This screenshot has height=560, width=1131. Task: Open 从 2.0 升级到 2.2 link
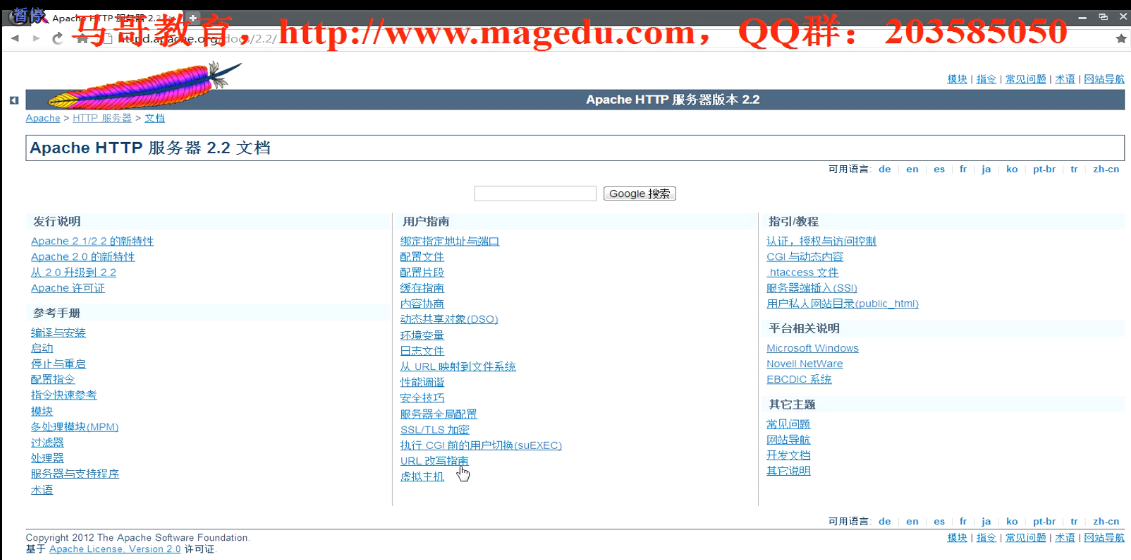(x=74, y=273)
